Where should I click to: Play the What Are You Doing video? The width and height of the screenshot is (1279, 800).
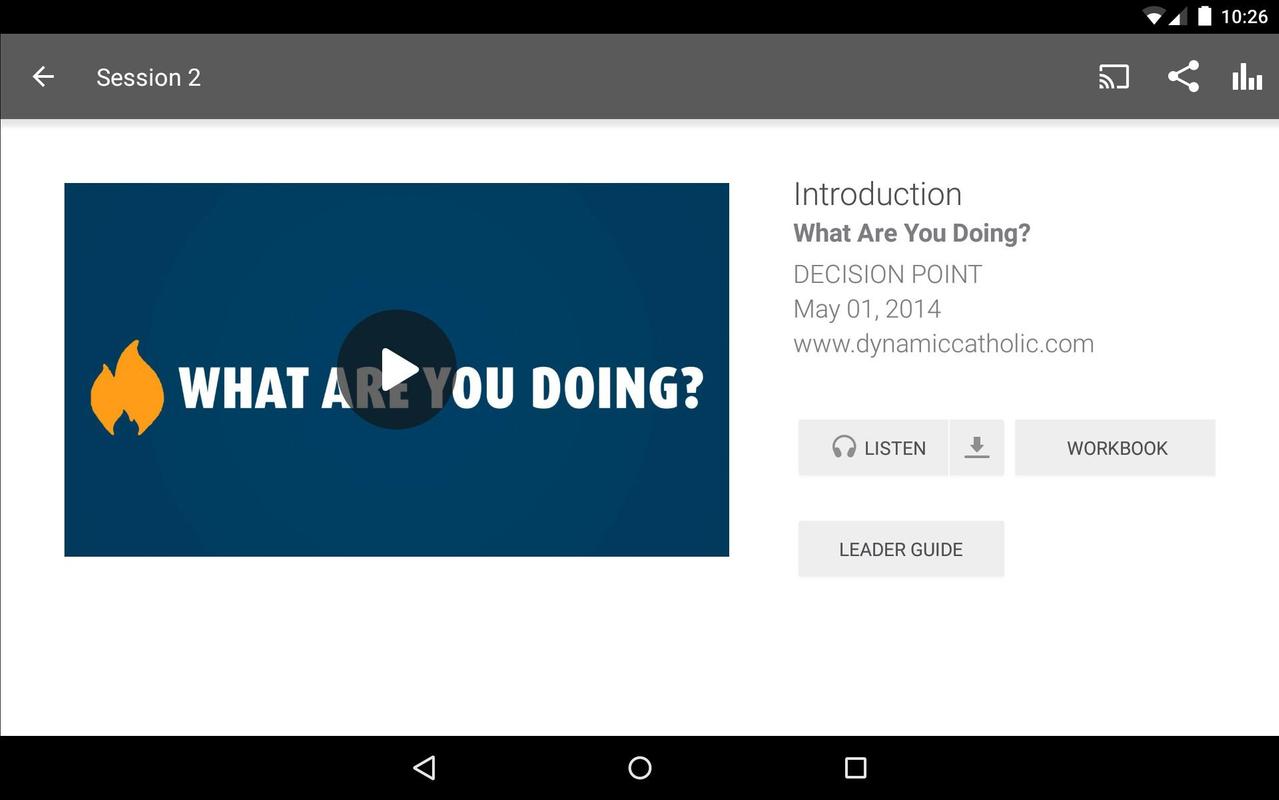pos(397,369)
